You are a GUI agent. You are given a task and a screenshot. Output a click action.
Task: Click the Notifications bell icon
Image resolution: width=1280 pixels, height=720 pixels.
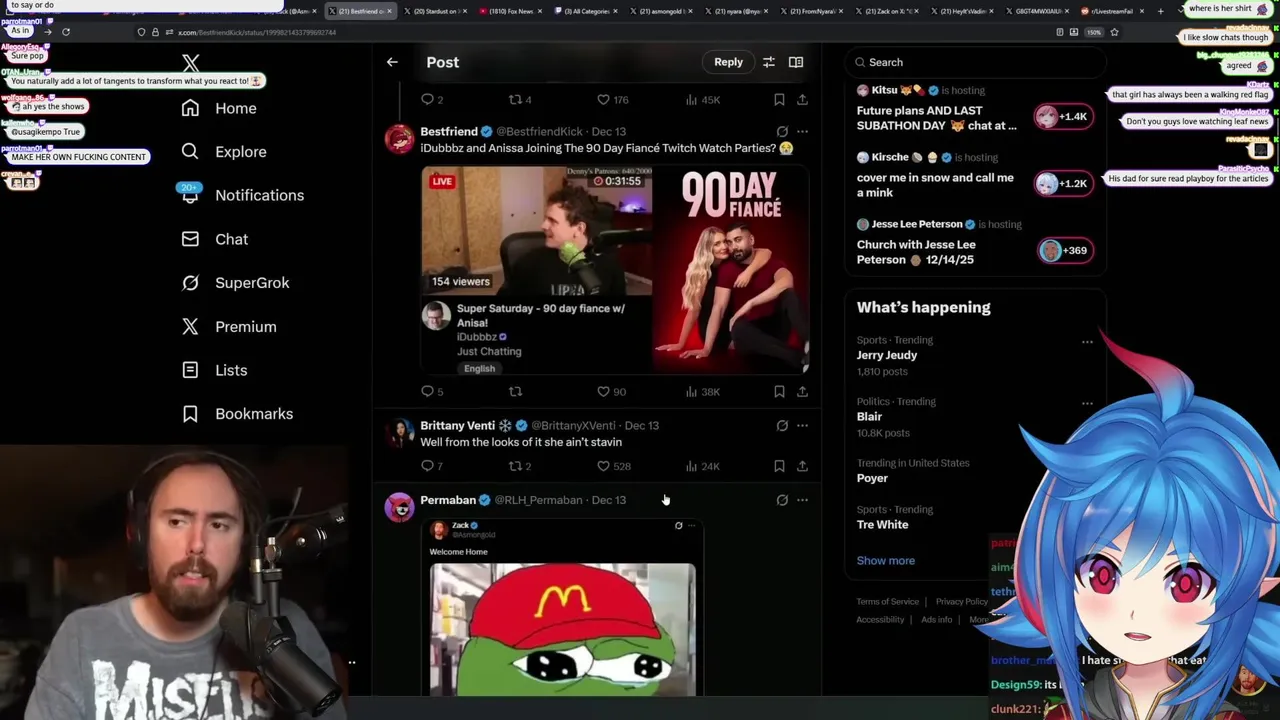tap(190, 195)
